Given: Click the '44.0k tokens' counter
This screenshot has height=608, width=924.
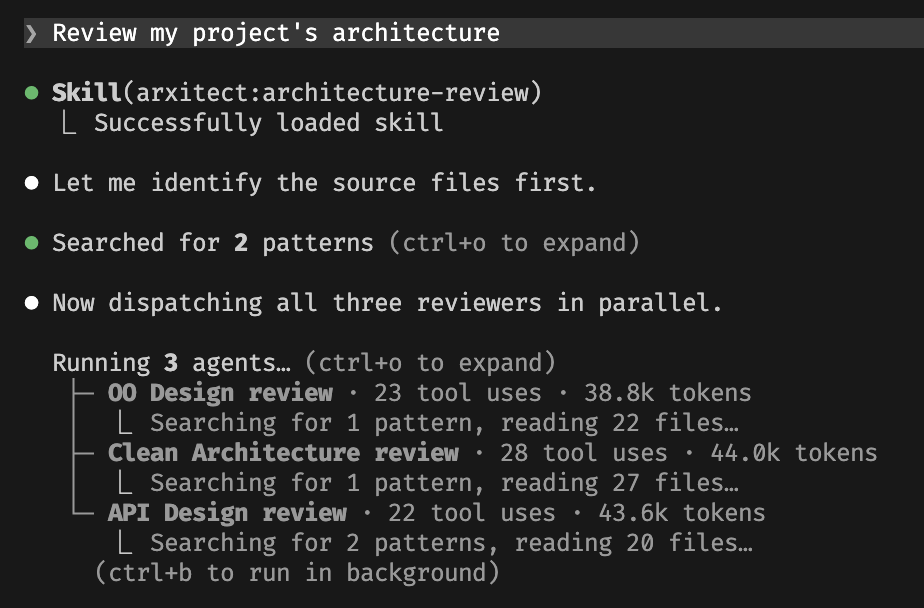Looking at the screenshot, I should click(794, 453).
